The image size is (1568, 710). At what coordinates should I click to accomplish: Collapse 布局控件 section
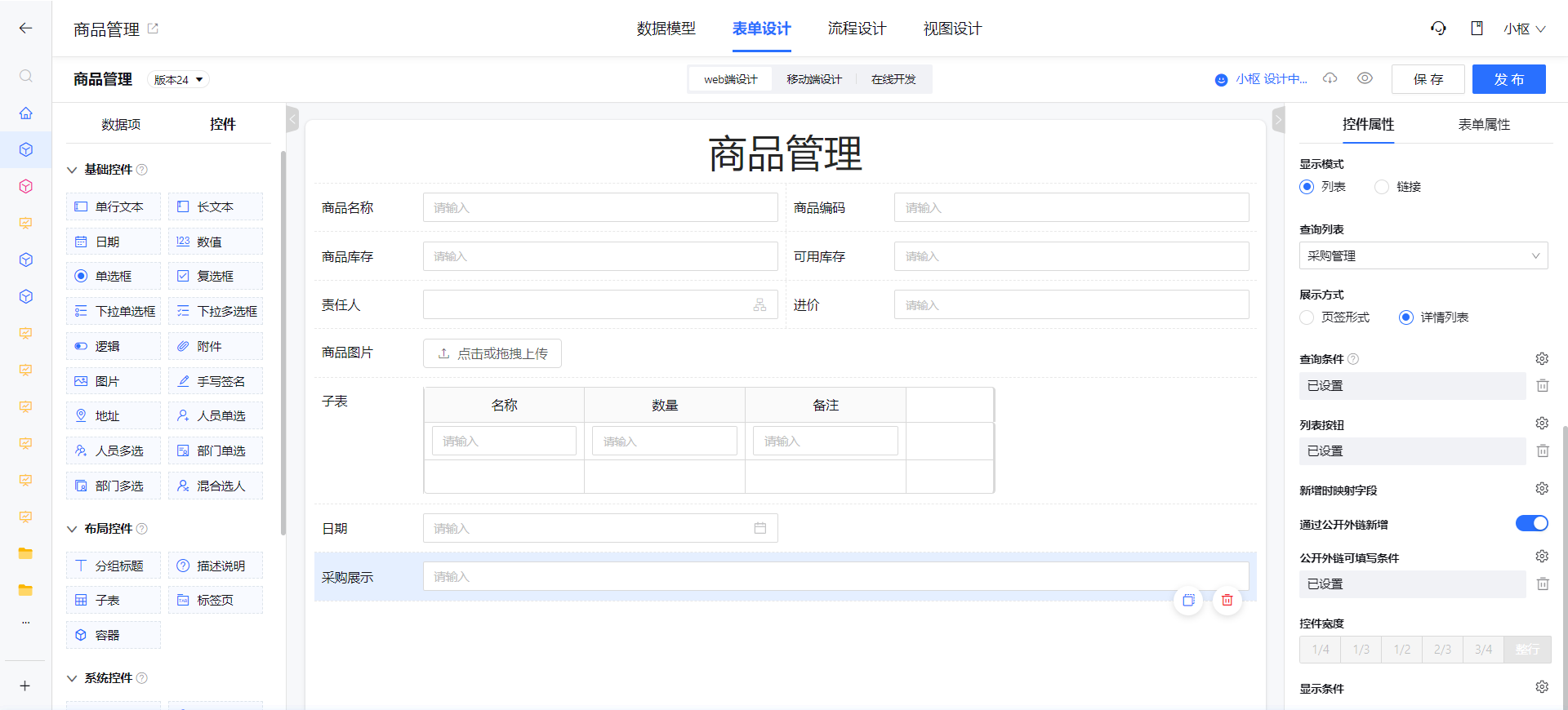pos(72,529)
